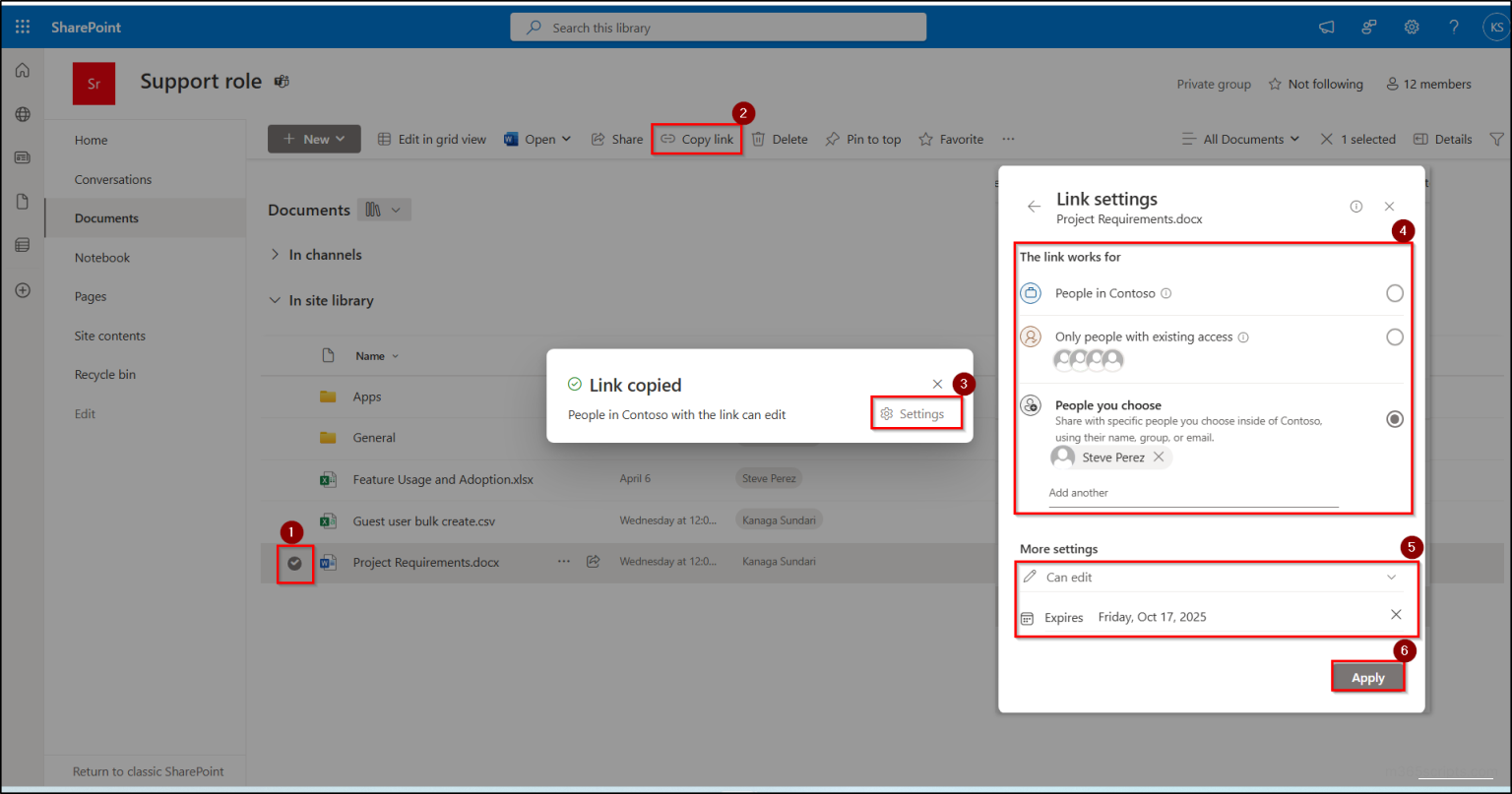The width and height of the screenshot is (1512, 794).
Task: Deselect the Project Requirements.docx row checkmark
Action: coord(295,562)
